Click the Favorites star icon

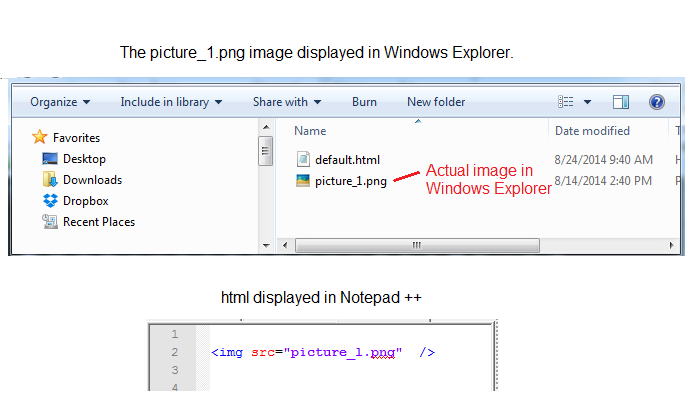point(40,137)
